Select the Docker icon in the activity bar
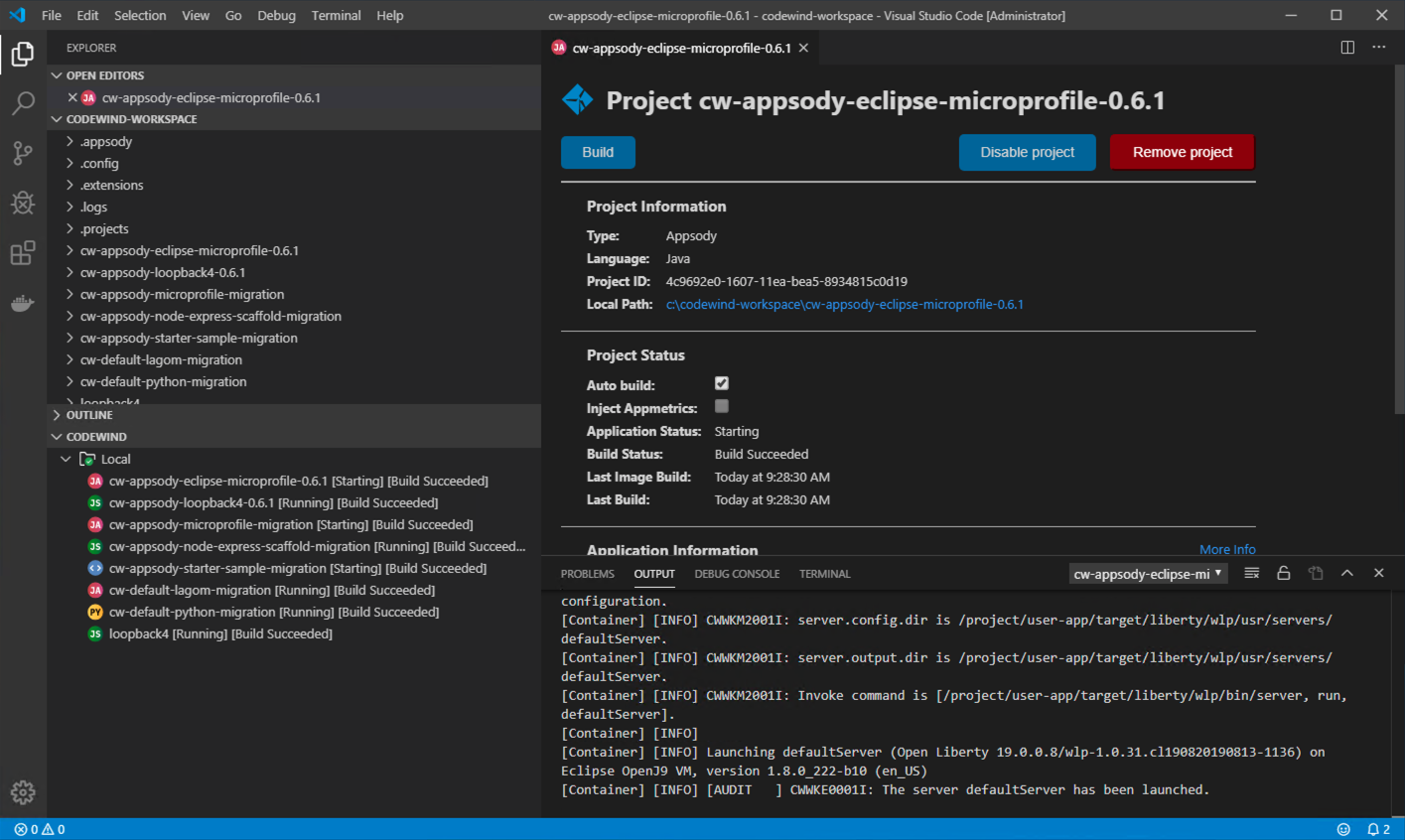Viewport: 1405px width, 840px height. click(x=23, y=303)
